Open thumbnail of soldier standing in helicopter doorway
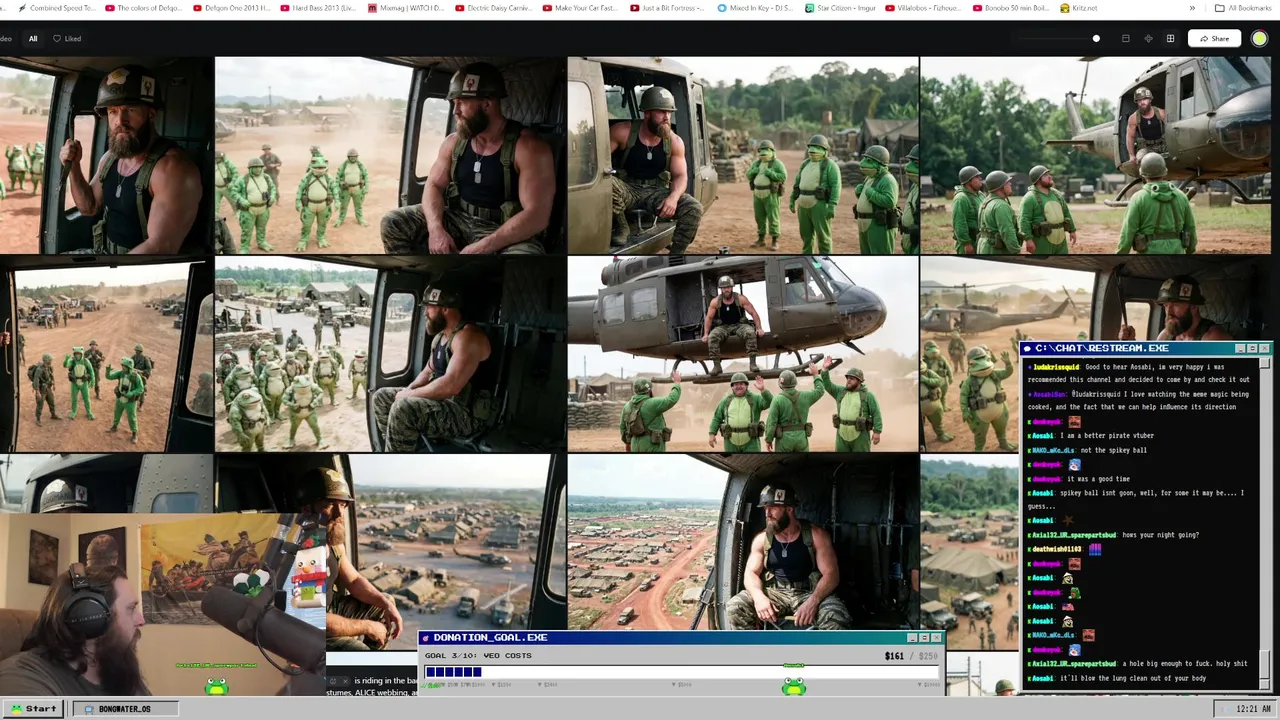The image size is (1280, 720). pyautogui.click(x=1096, y=155)
